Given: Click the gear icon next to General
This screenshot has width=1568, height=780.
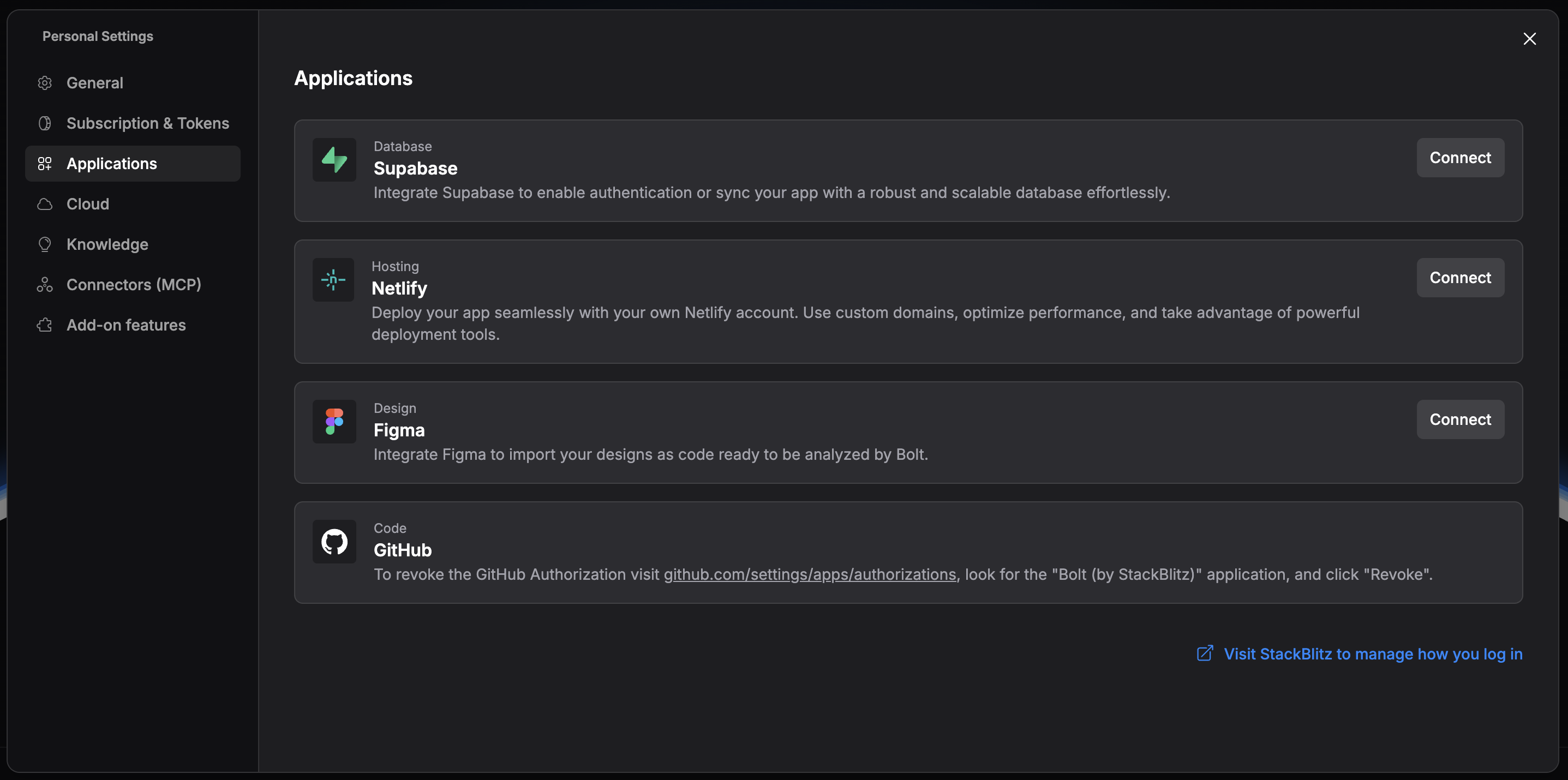Looking at the screenshot, I should click(44, 83).
